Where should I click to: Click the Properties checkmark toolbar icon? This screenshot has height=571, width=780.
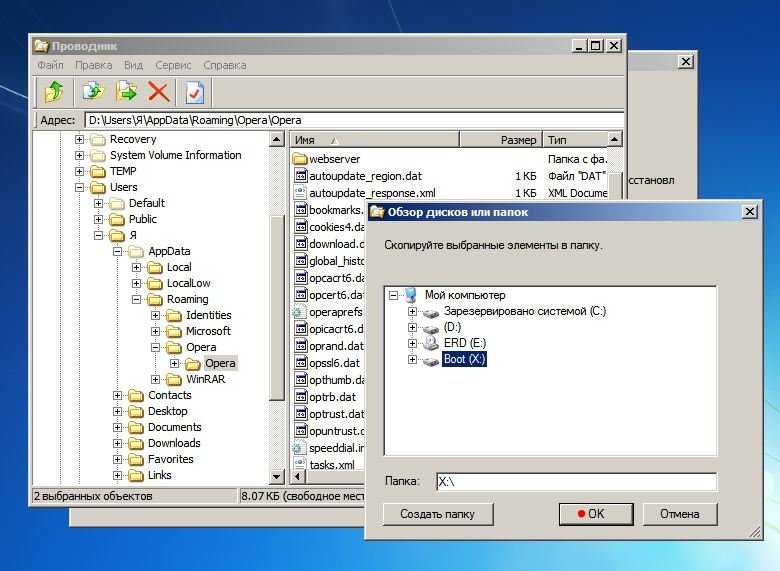coord(195,92)
